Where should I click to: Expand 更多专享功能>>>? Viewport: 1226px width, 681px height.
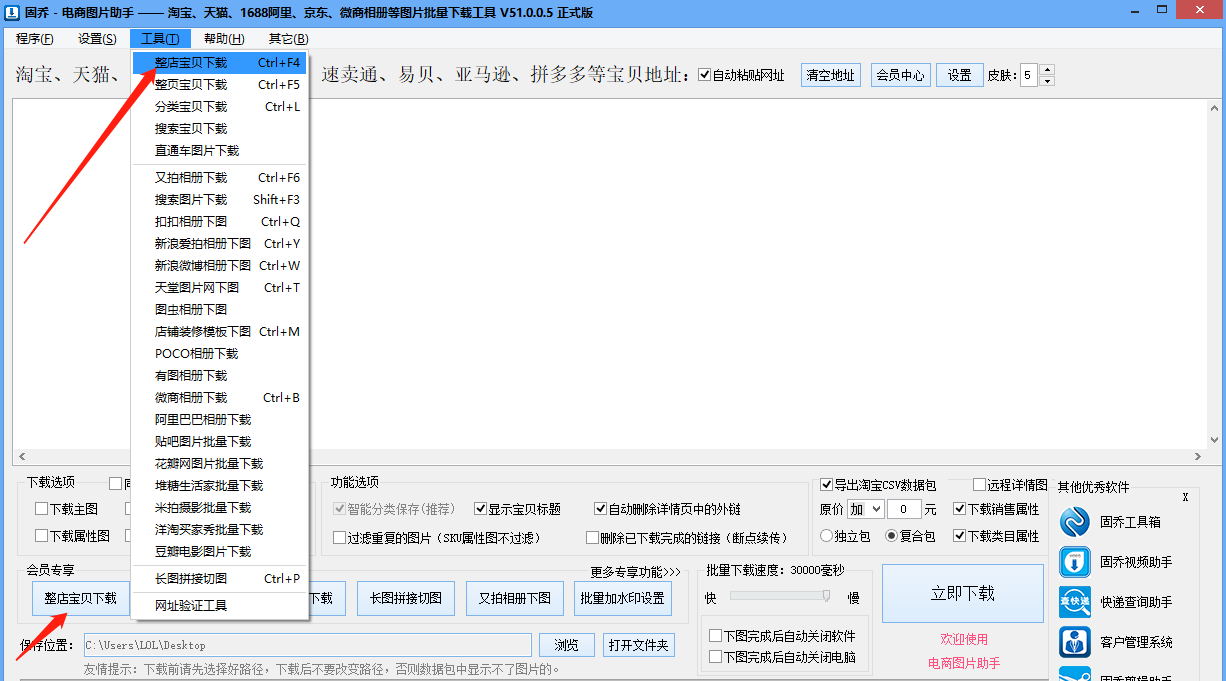coord(635,572)
